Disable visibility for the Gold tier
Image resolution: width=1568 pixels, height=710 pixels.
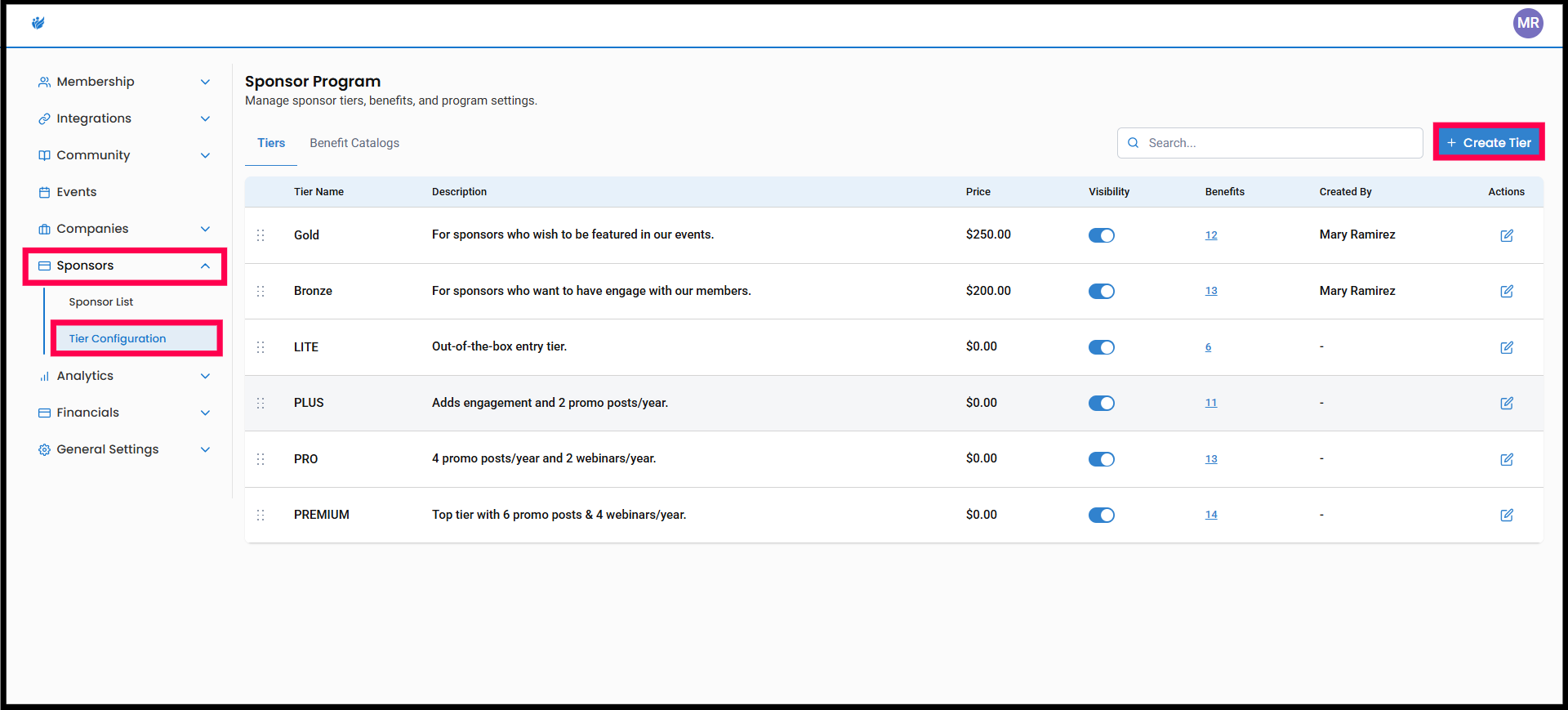pyautogui.click(x=1101, y=235)
